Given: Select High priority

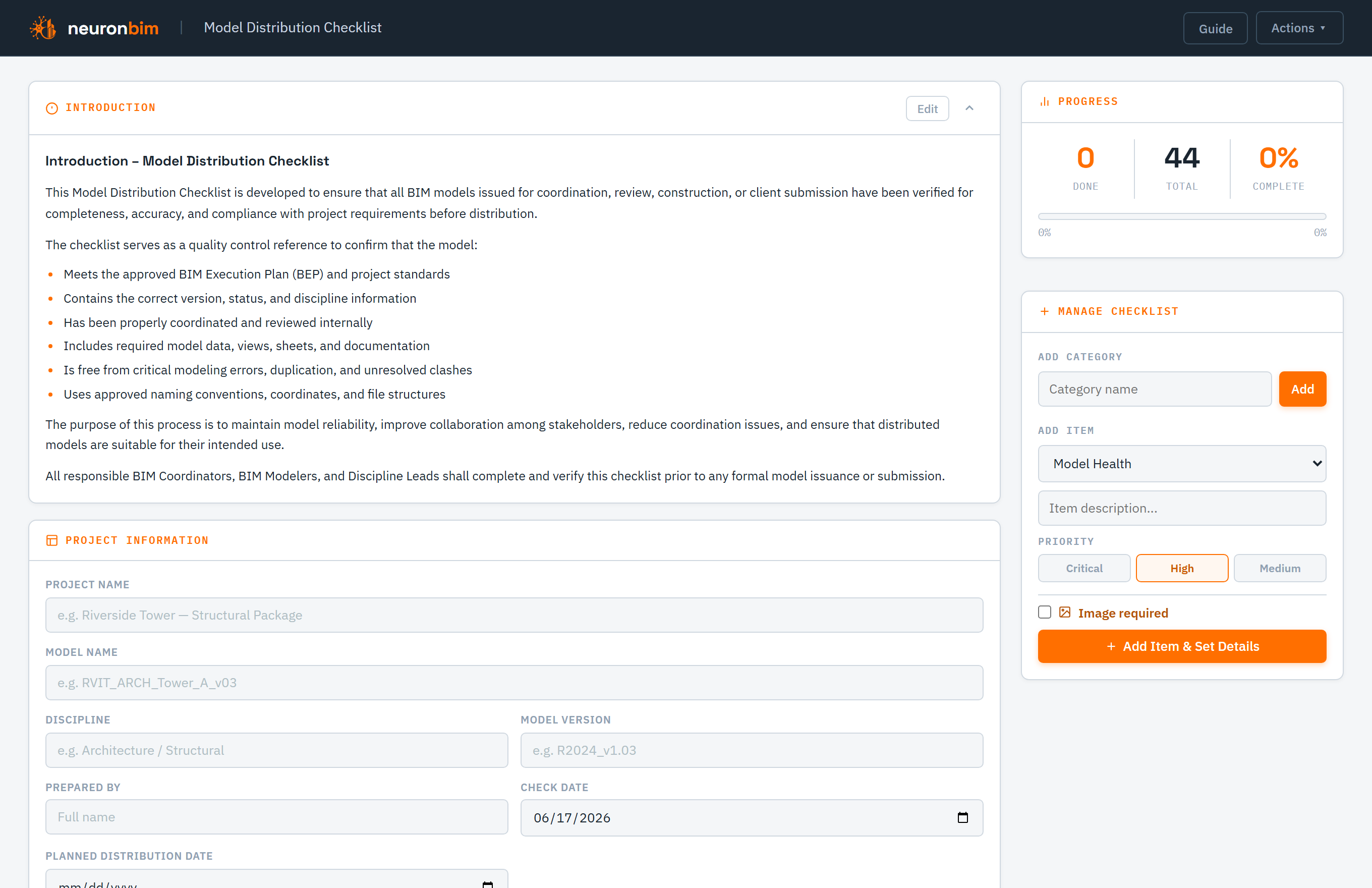Looking at the screenshot, I should [x=1182, y=569].
